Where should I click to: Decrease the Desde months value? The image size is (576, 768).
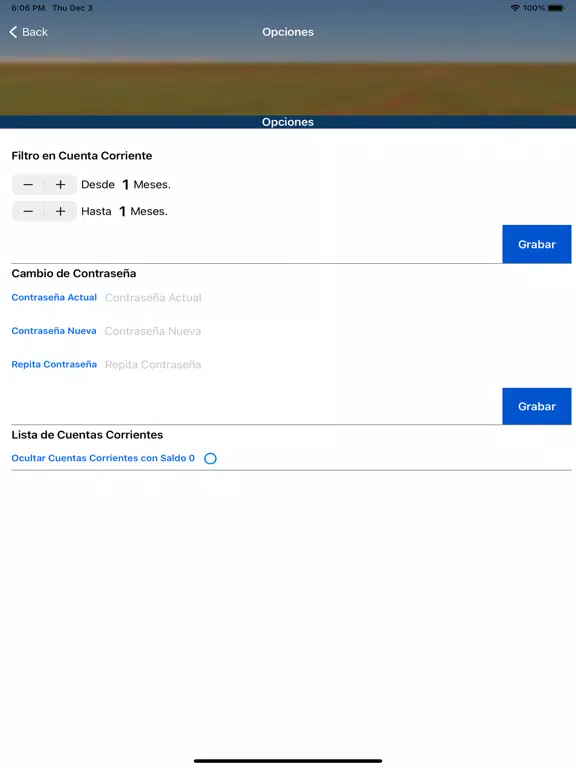tap(28, 185)
